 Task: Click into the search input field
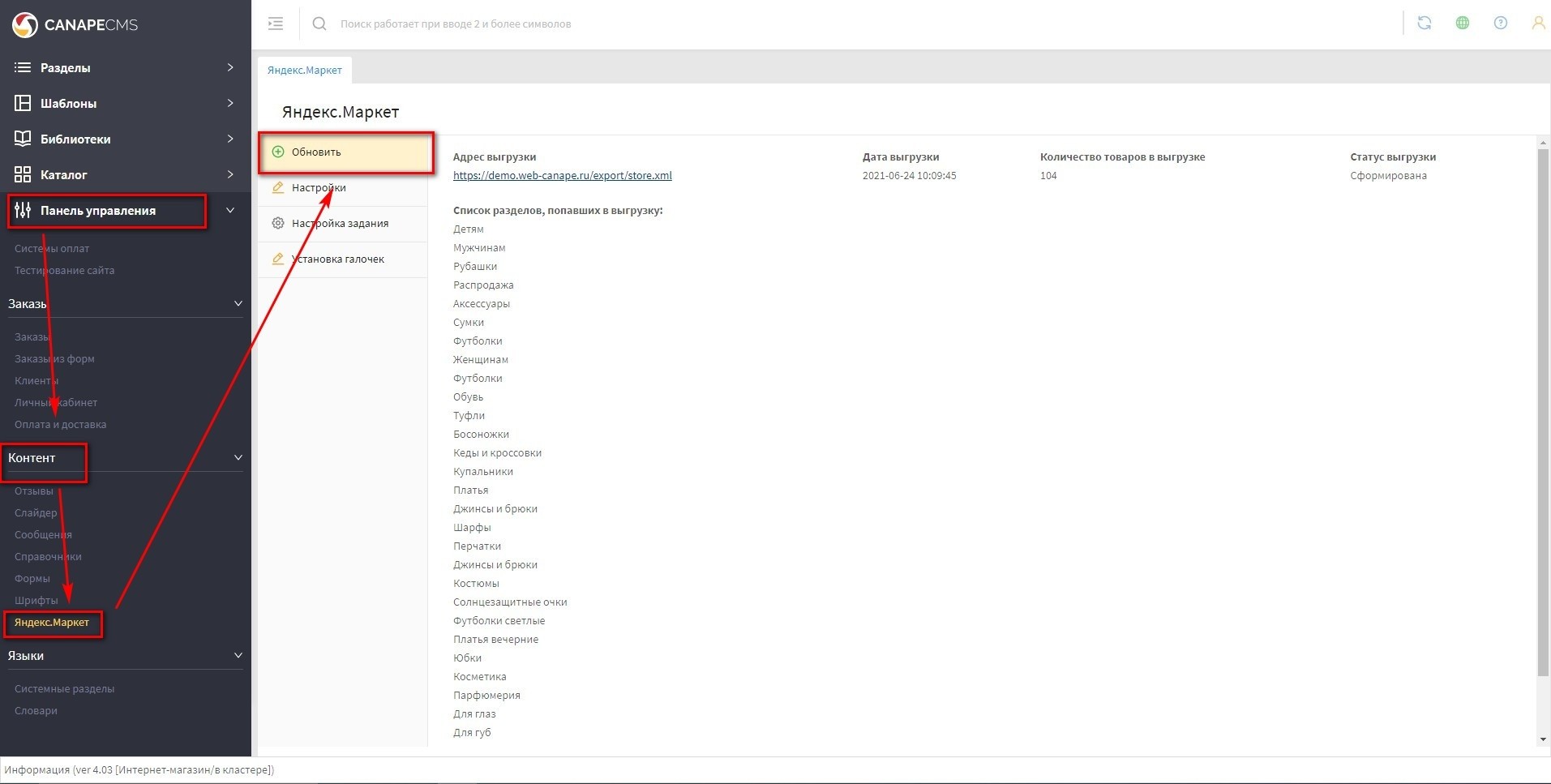point(649,24)
